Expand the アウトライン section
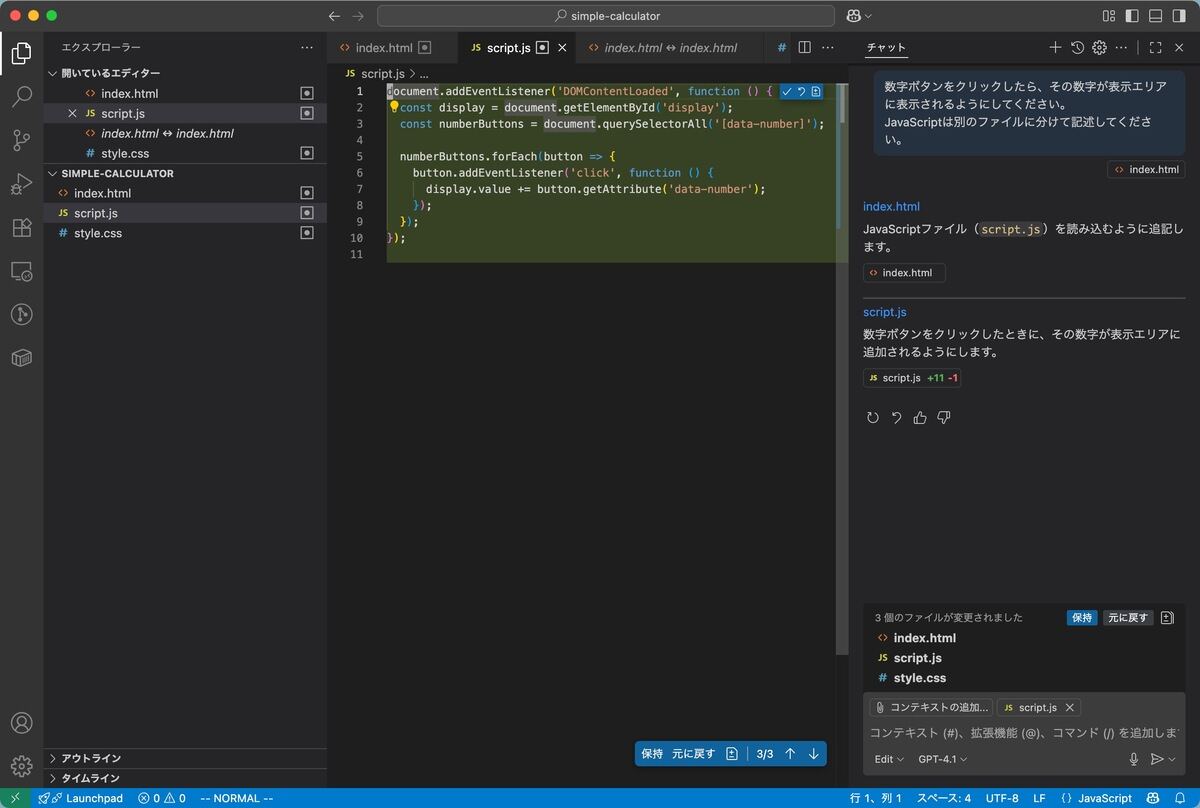The width and height of the screenshot is (1200, 808). (91, 758)
